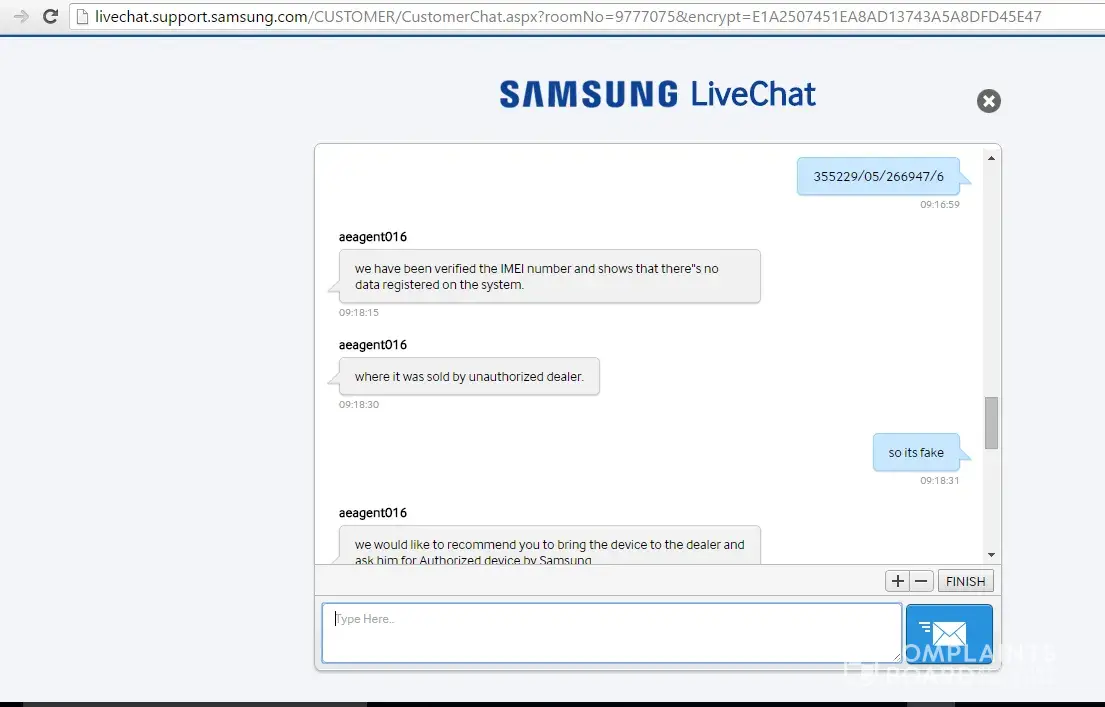The width and height of the screenshot is (1105, 707).
Task: Send the message with envelope button
Action: 949,633
